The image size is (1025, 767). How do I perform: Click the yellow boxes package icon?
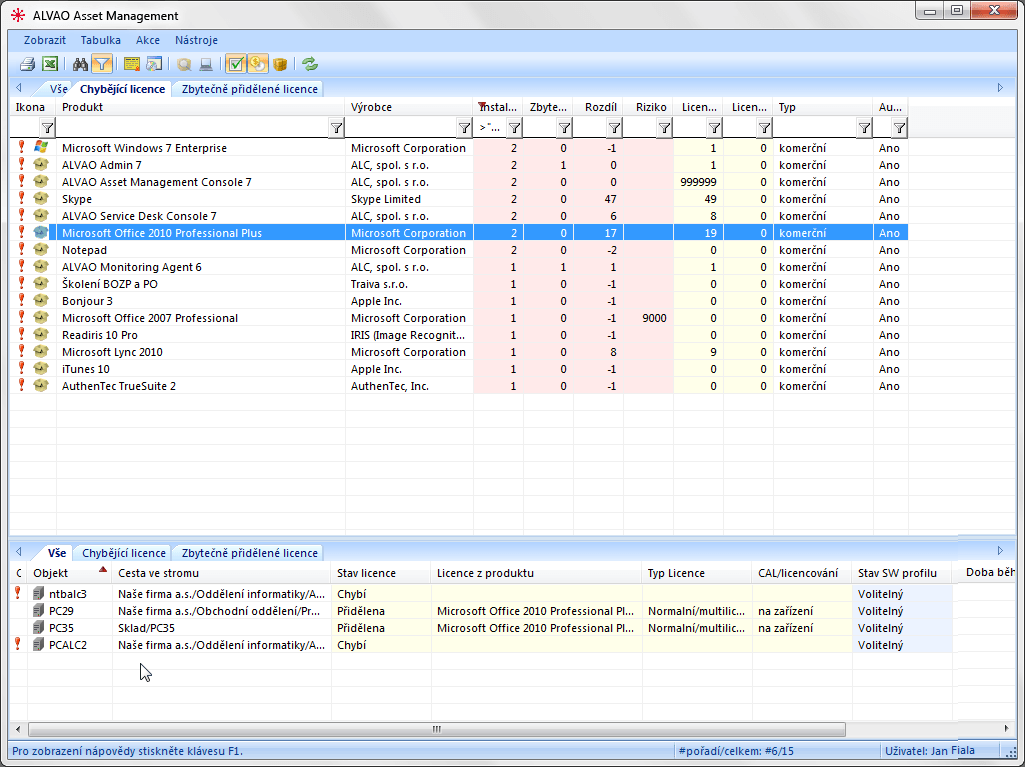pos(280,64)
